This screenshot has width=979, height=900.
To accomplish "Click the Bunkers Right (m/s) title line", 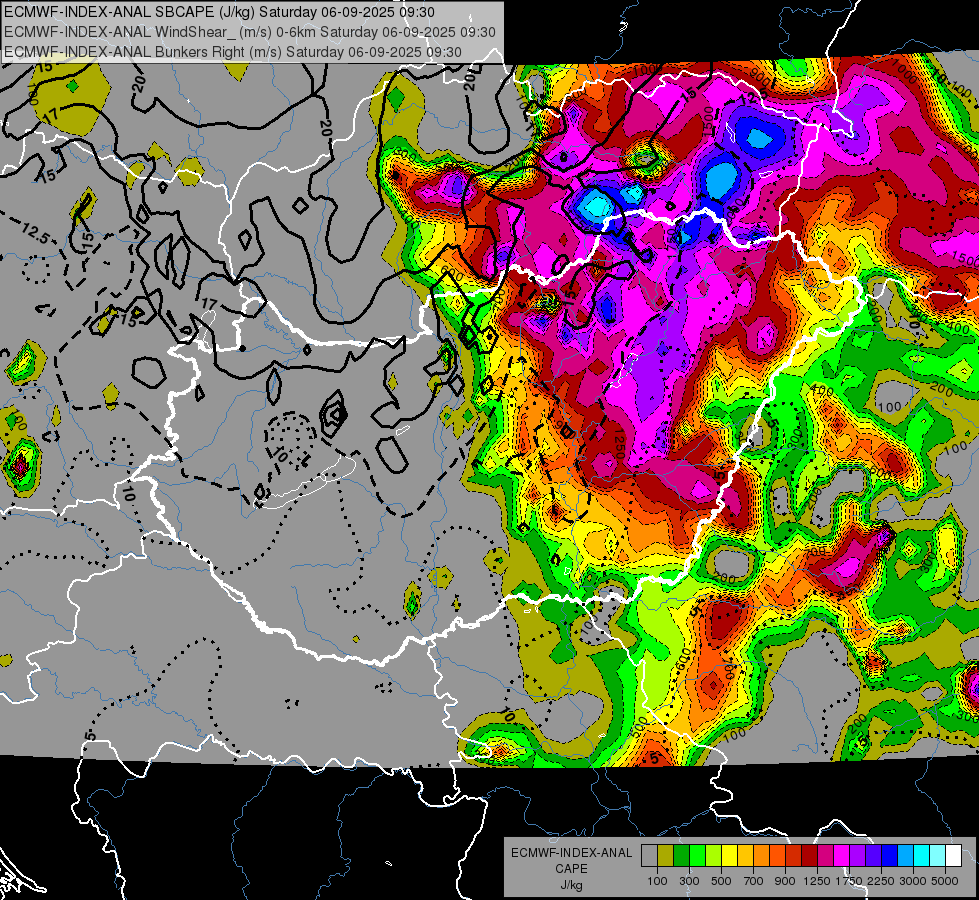I will pyautogui.click(x=233, y=52).
